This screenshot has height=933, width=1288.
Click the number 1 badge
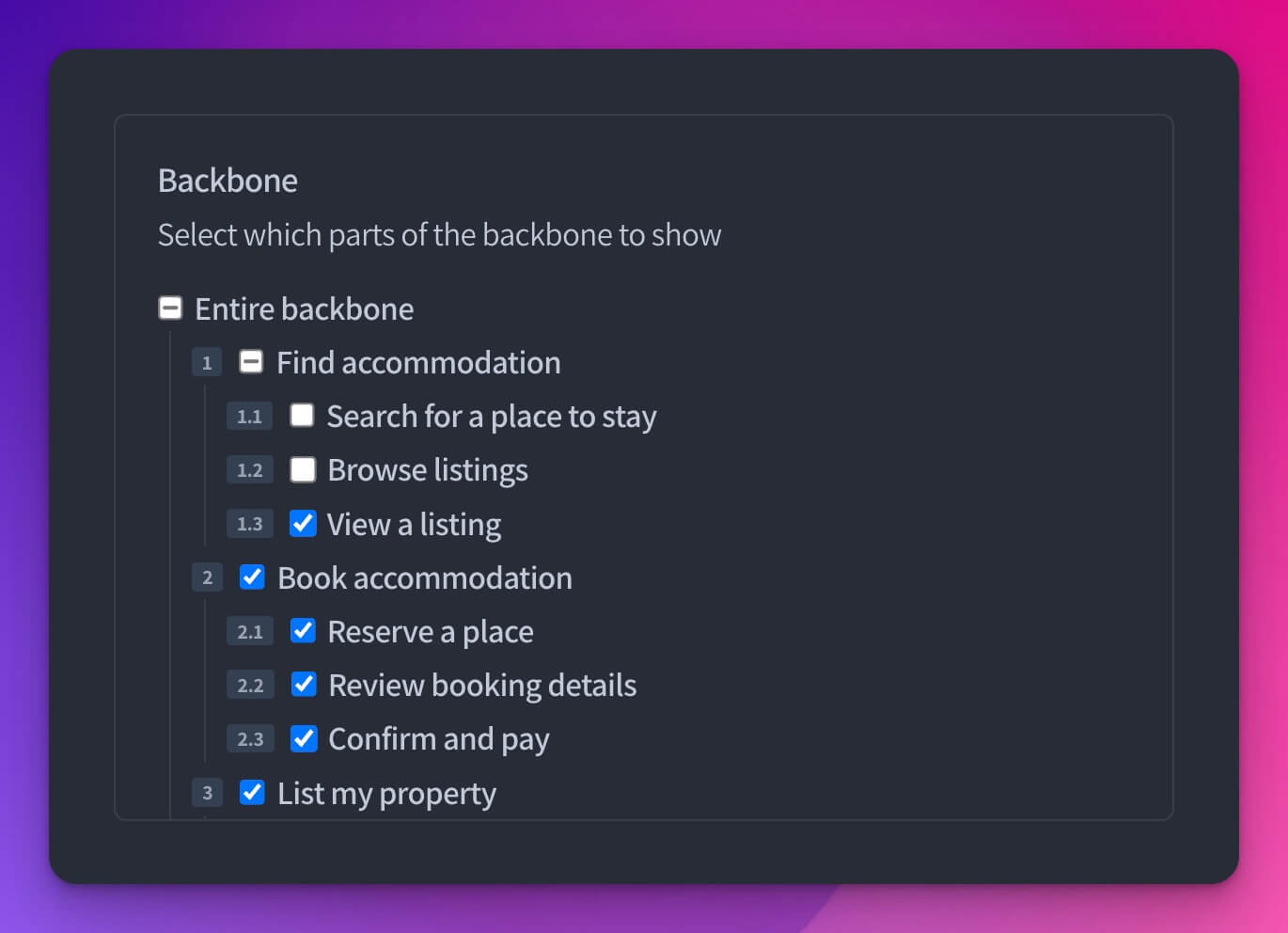[207, 362]
